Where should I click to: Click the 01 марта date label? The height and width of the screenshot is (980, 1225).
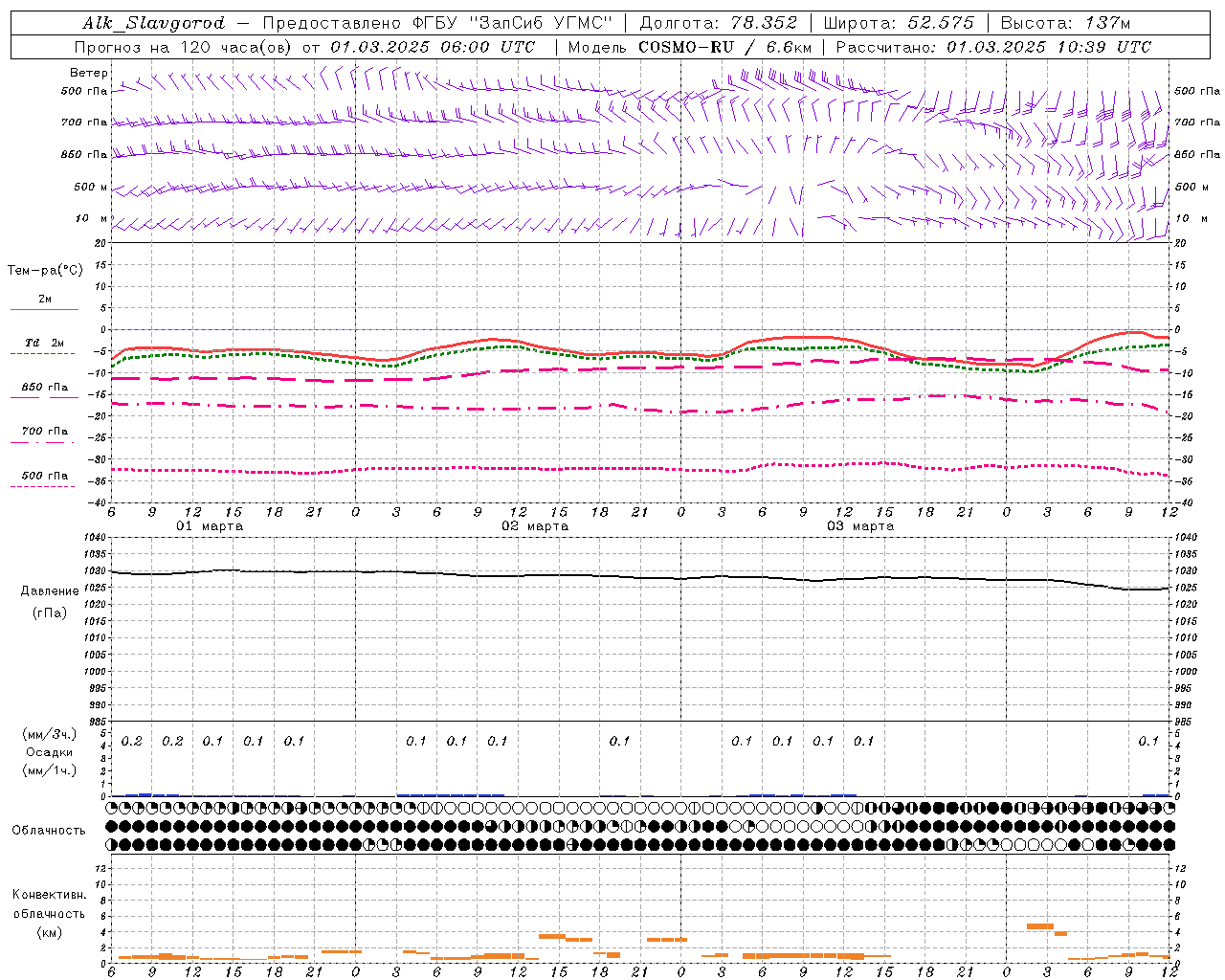210,526
